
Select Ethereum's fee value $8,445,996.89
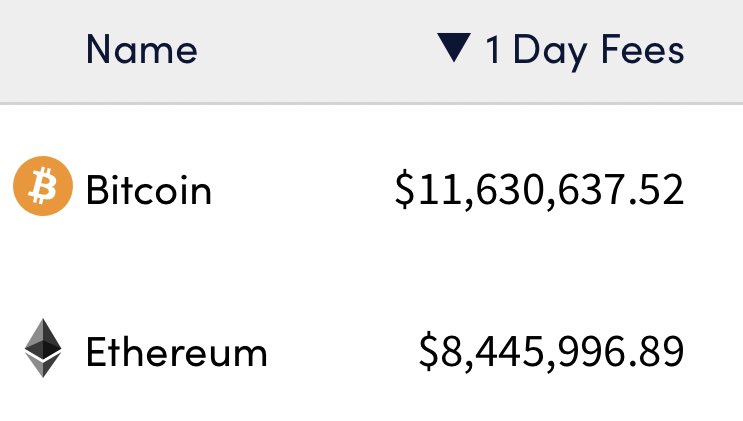552,351
